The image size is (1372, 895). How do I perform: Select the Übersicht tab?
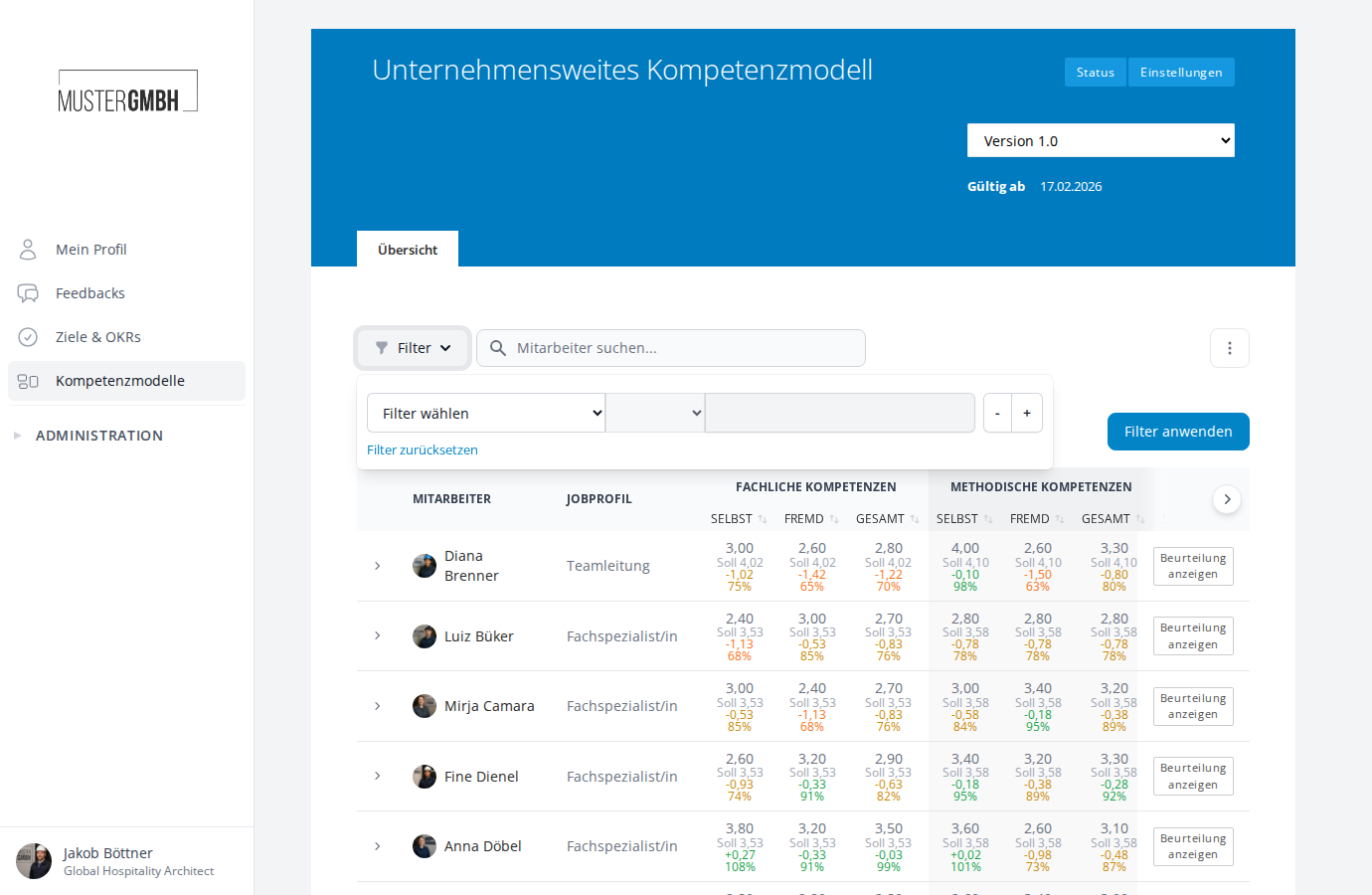[408, 250]
